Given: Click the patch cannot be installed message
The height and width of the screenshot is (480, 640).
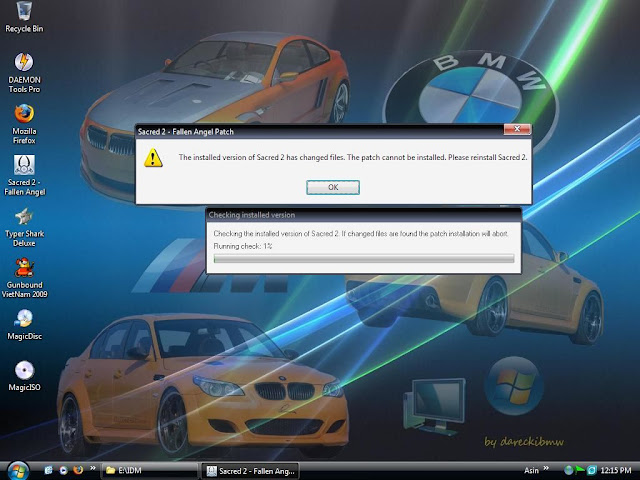Looking at the screenshot, I should tap(353, 157).
